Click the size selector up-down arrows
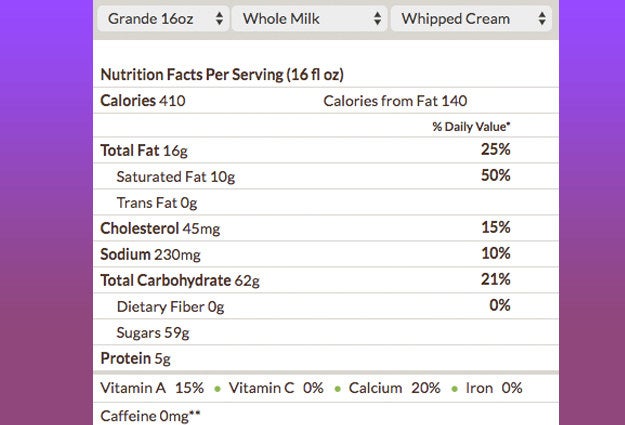This screenshot has height=425, width=625. coord(219,19)
